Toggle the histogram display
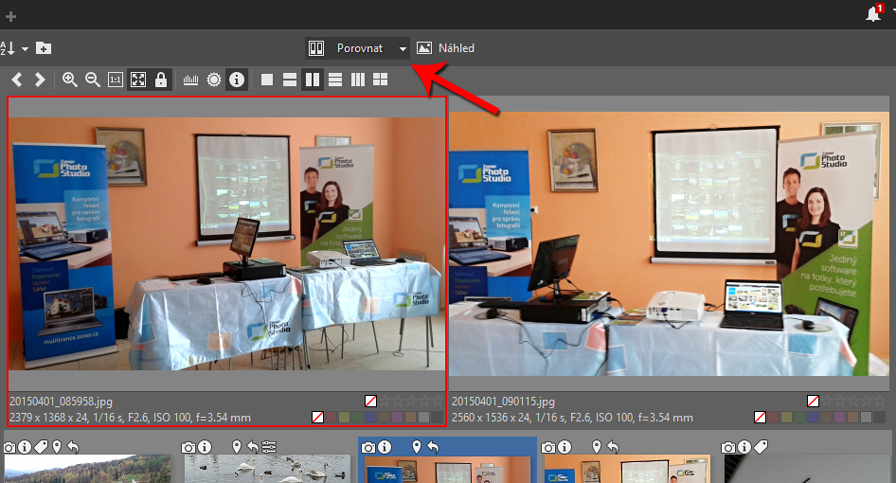This screenshot has height=483, width=896. 191,80
